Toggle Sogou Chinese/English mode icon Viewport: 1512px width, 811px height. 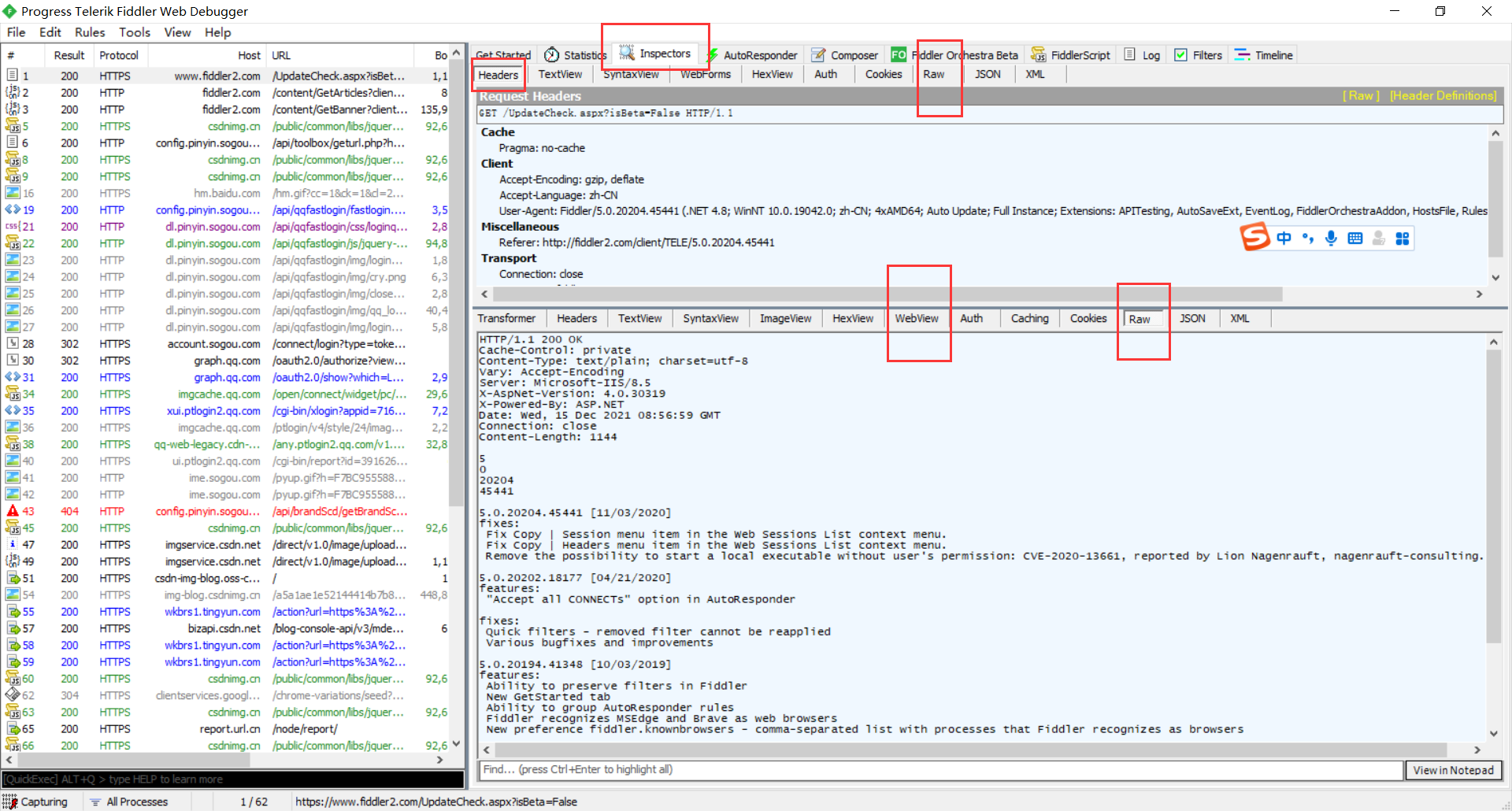point(1284,238)
